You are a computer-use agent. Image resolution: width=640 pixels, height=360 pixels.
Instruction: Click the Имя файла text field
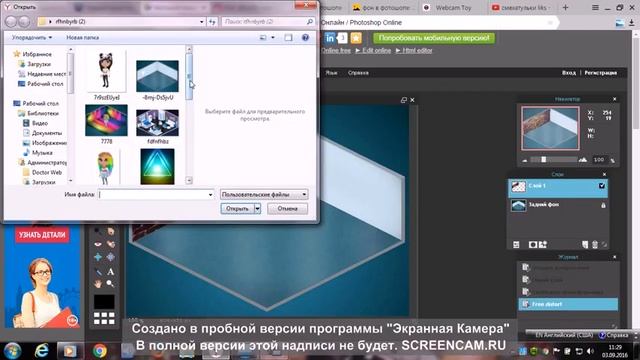click(156, 195)
